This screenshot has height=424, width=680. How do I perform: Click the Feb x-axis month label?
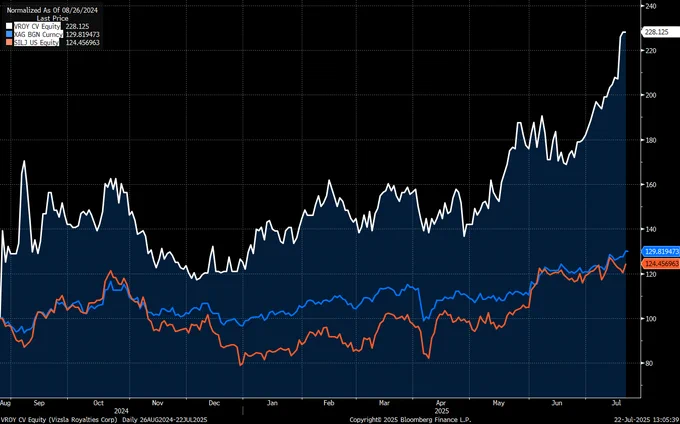click(x=329, y=403)
